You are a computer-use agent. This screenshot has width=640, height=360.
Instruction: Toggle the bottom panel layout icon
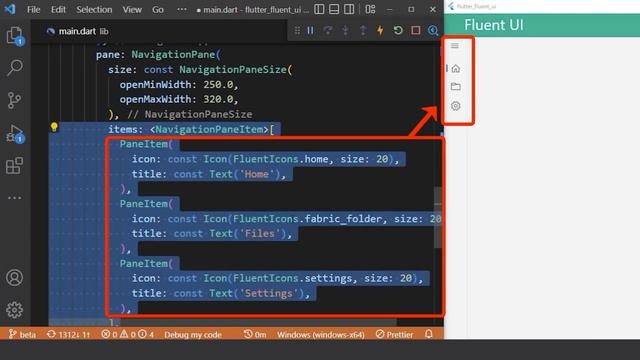334,9
